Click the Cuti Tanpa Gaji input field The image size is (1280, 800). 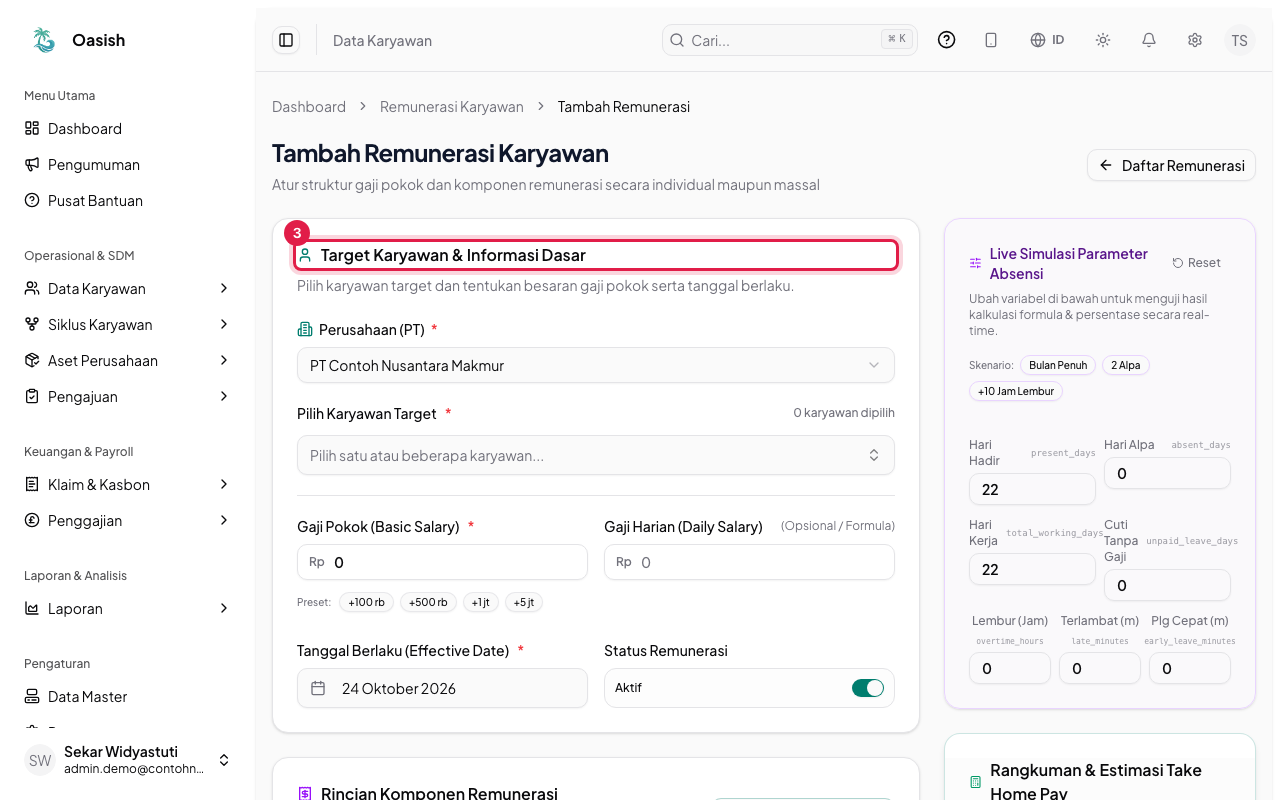pyautogui.click(x=1167, y=585)
